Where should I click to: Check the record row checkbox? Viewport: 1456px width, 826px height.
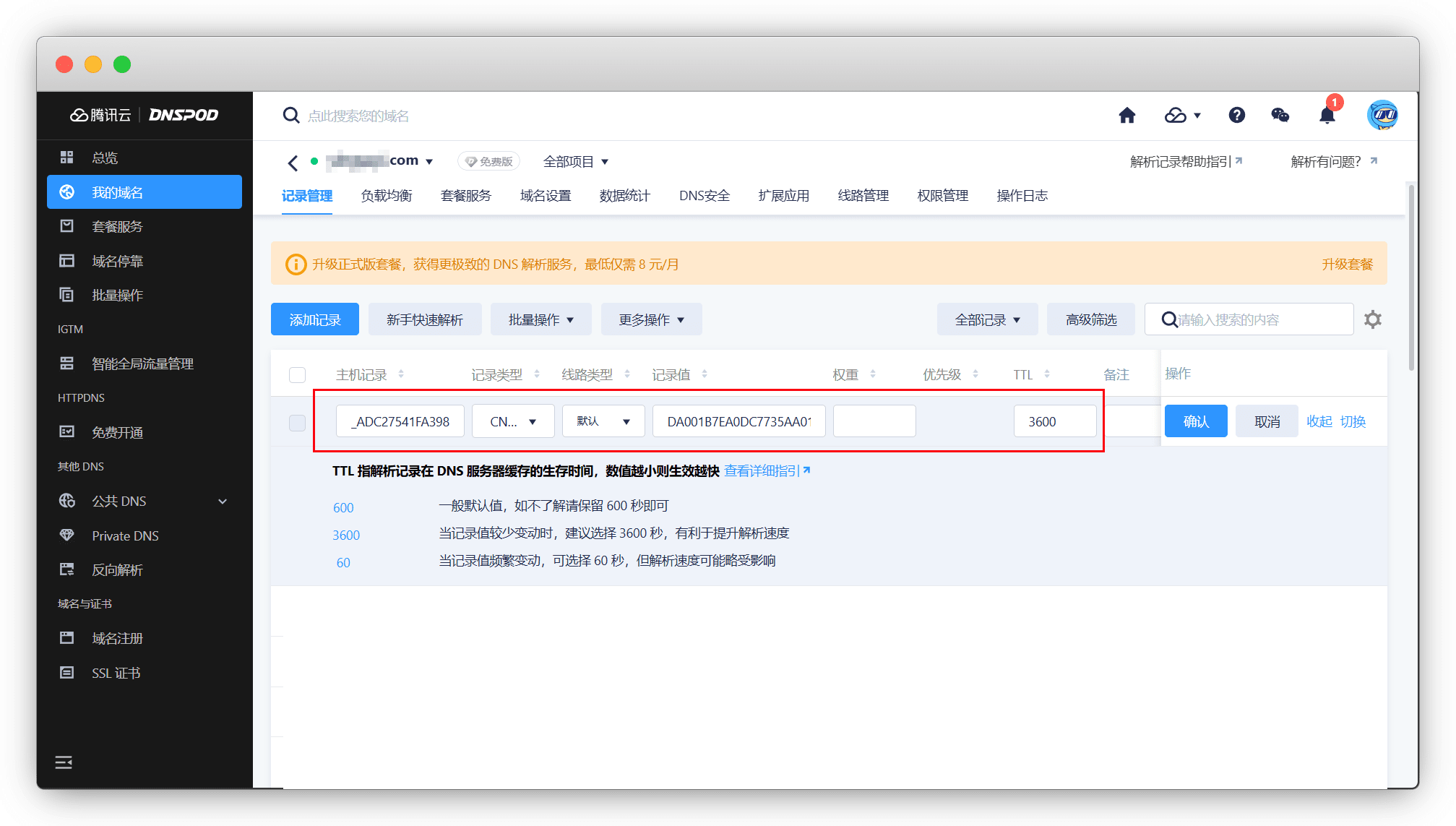pos(297,422)
